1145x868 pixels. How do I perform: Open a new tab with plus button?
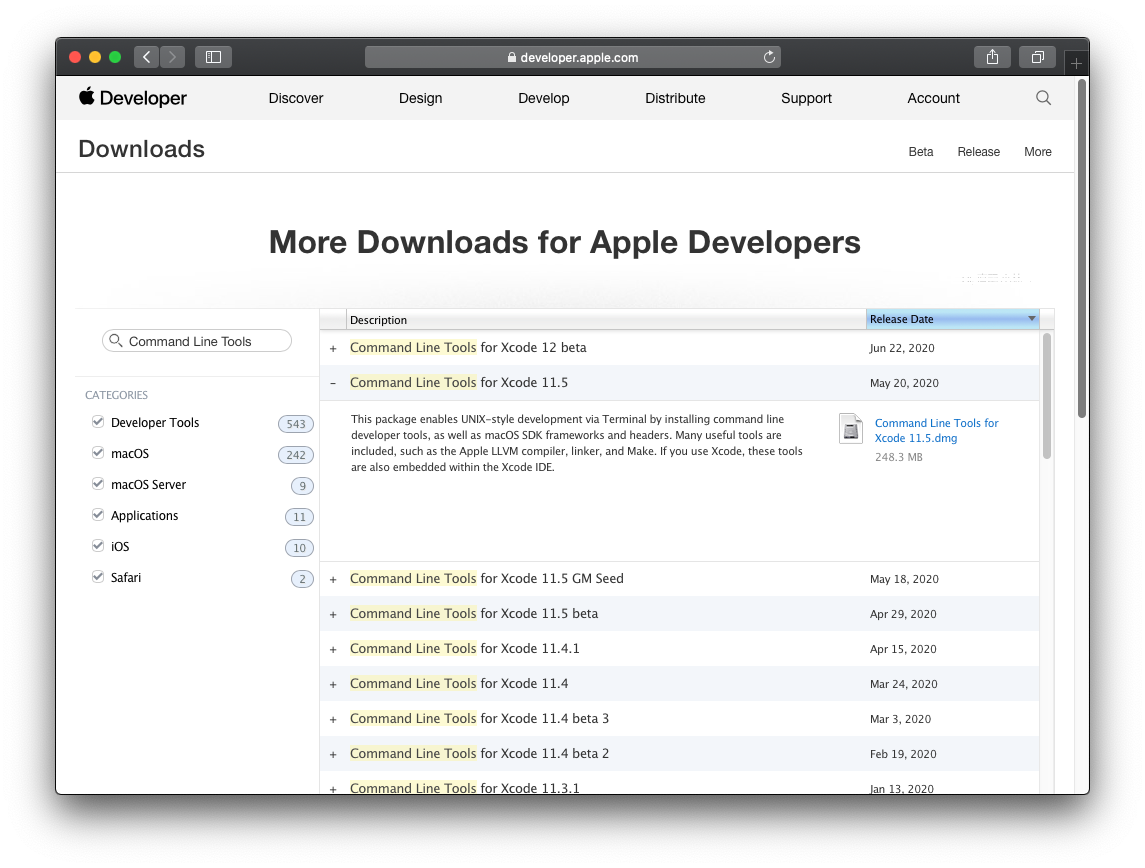pyautogui.click(x=1076, y=64)
